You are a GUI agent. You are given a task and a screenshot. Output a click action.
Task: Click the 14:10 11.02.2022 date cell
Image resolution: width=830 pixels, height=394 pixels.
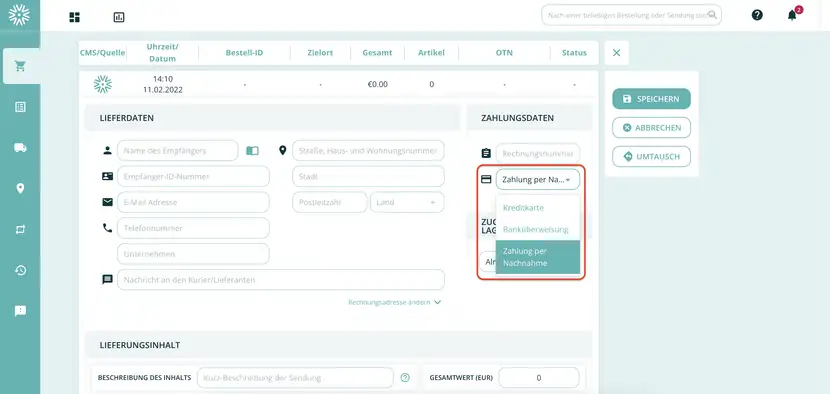[163, 84]
